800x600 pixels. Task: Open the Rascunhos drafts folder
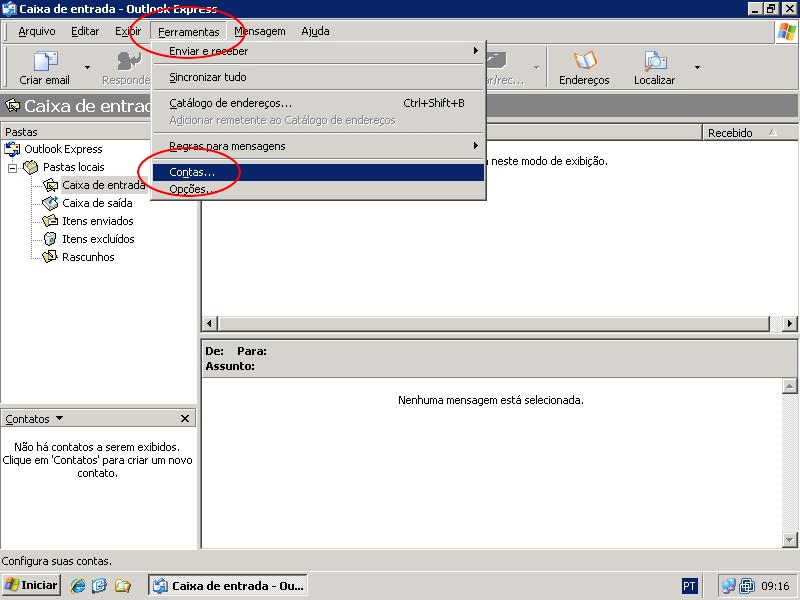coord(88,257)
